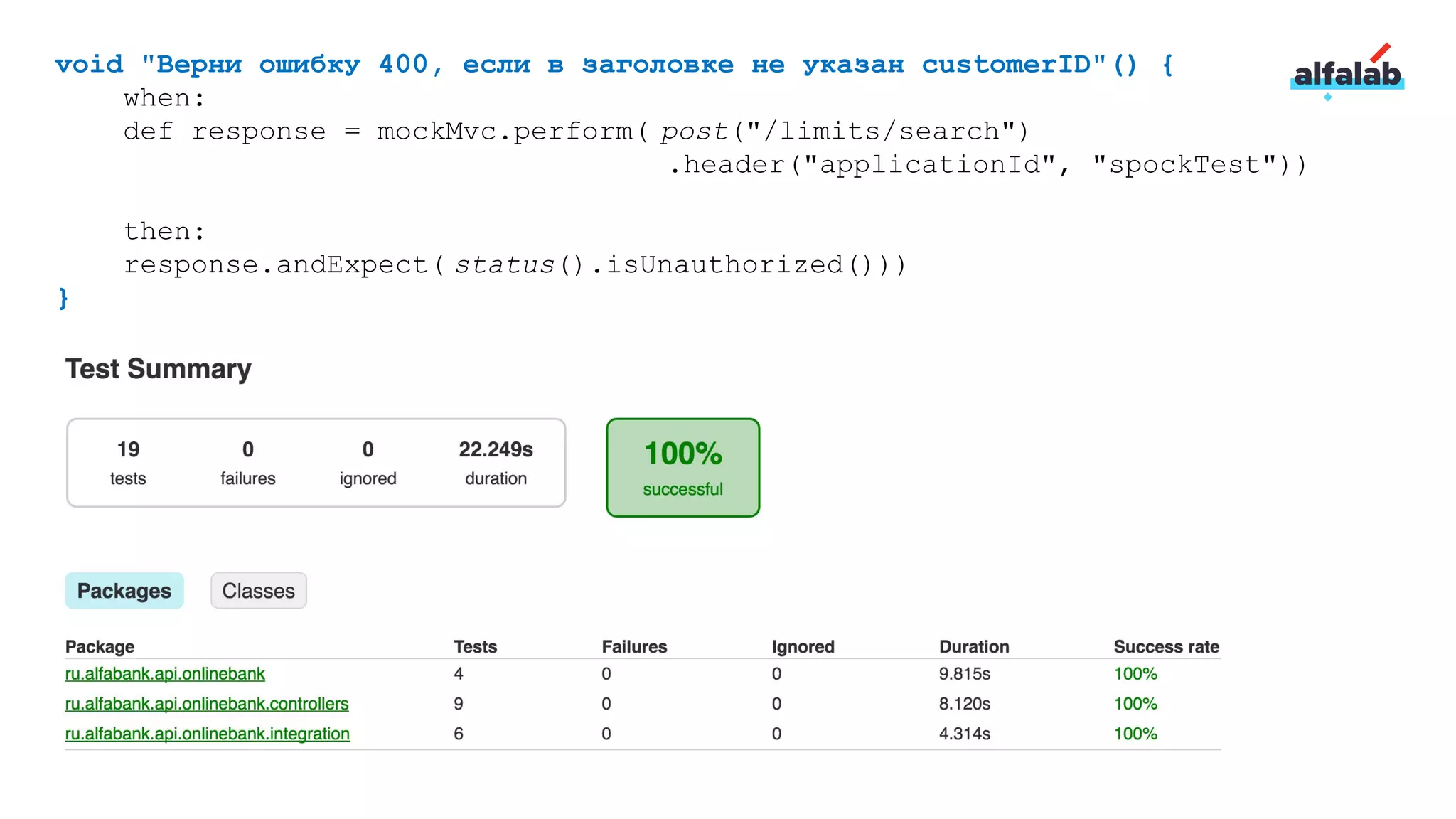Click the mockMvc.perform post line
The image size is (1456, 819).
click(x=577, y=132)
